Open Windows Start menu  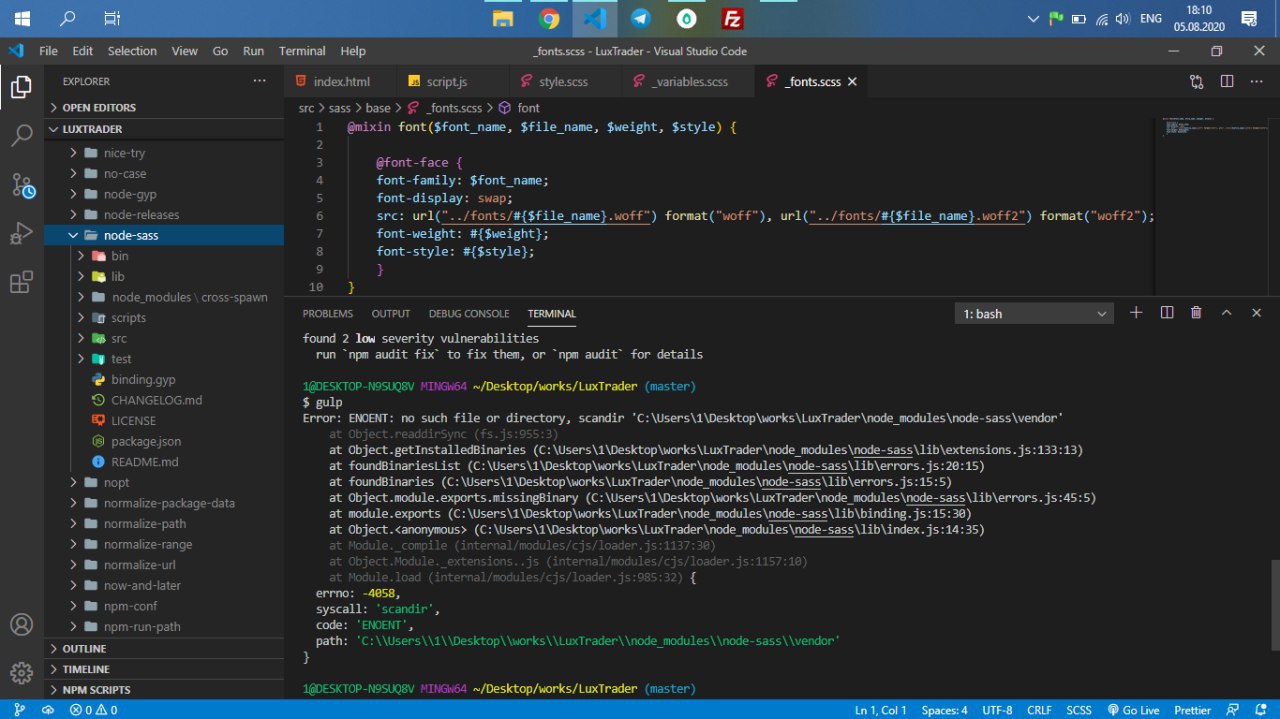coord(21,18)
